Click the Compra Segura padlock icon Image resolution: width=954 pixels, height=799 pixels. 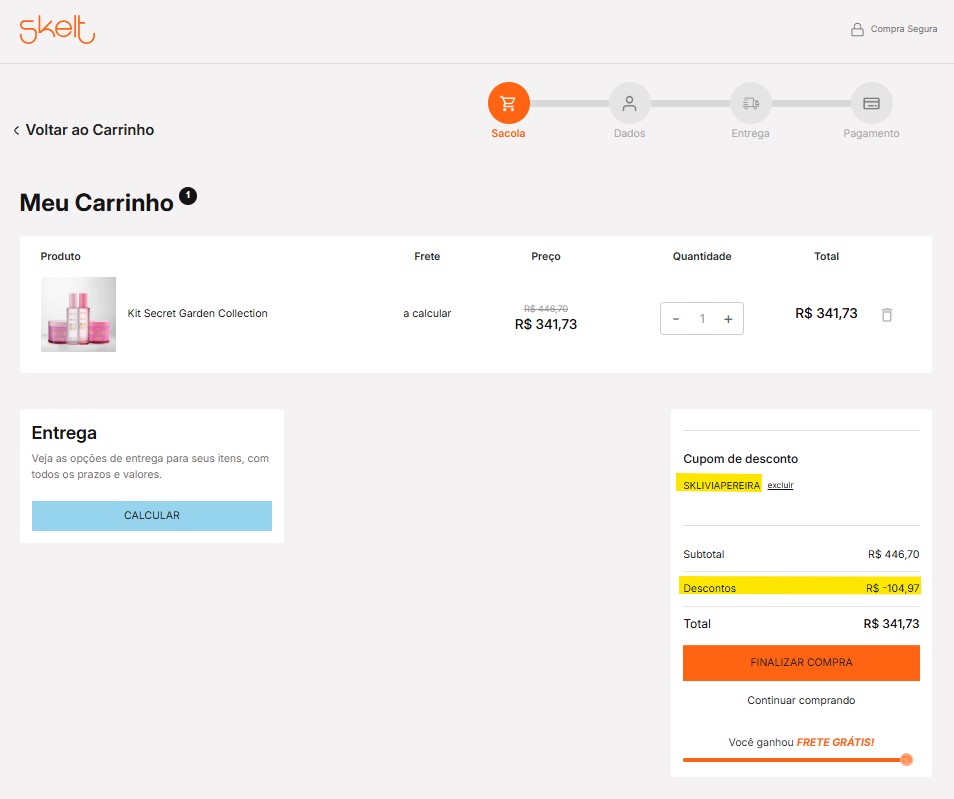pos(857,30)
